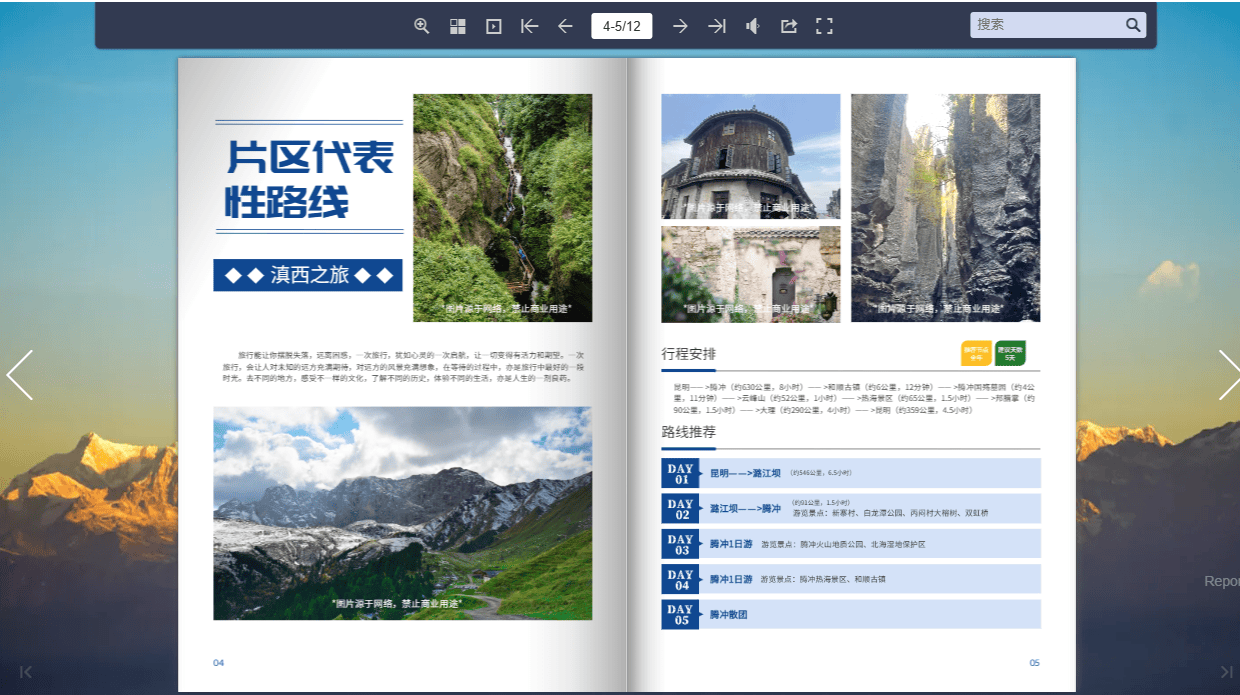Open the thumbnails grid view
Screen dimensions: 1240x695
point(458,26)
